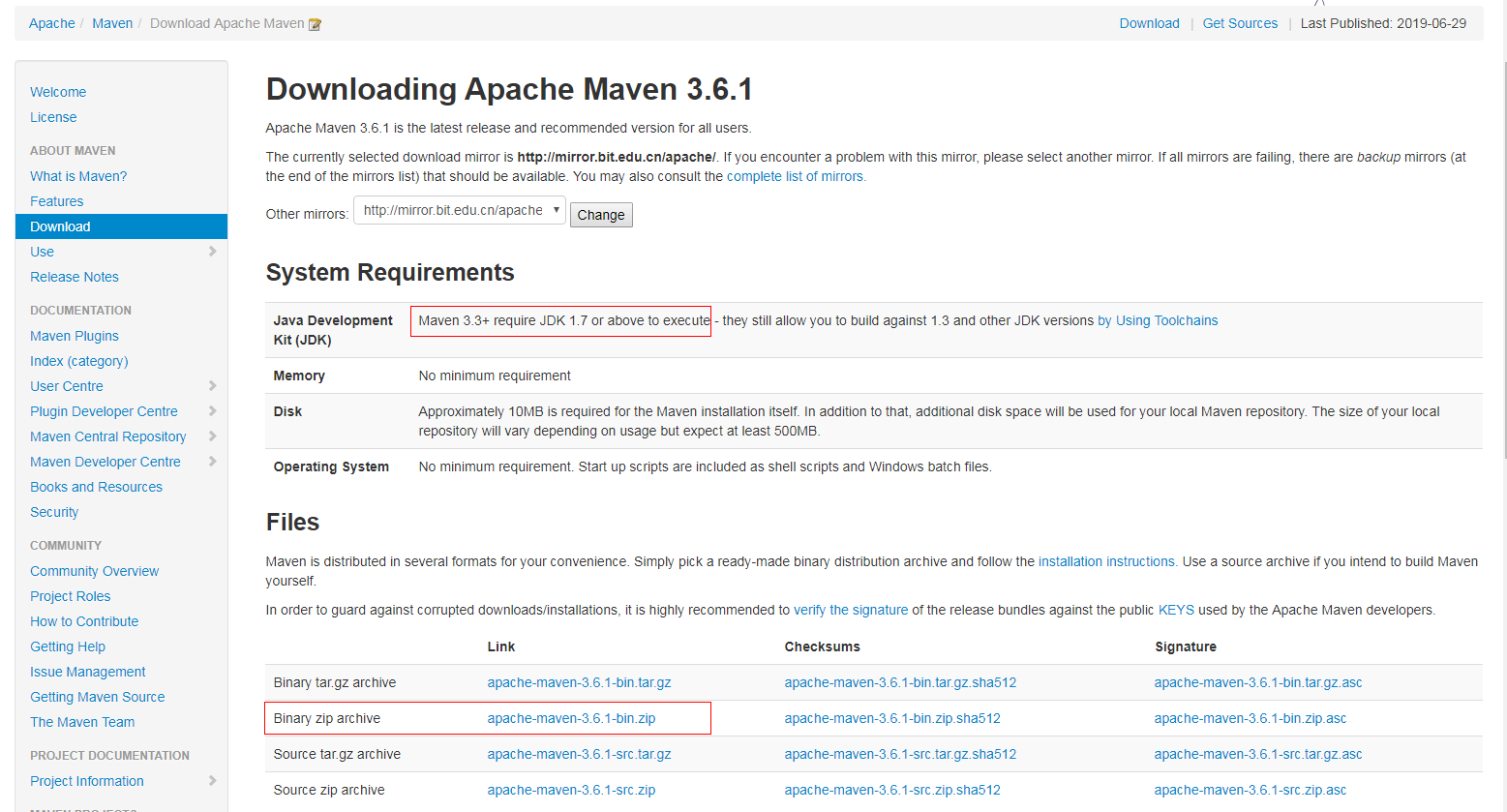The height and width of the screenshot is (812, 1507).
Task: Open apache-maven-3.6.1-bin.tar.gz.asc signature
Action: pos(1257,682)
